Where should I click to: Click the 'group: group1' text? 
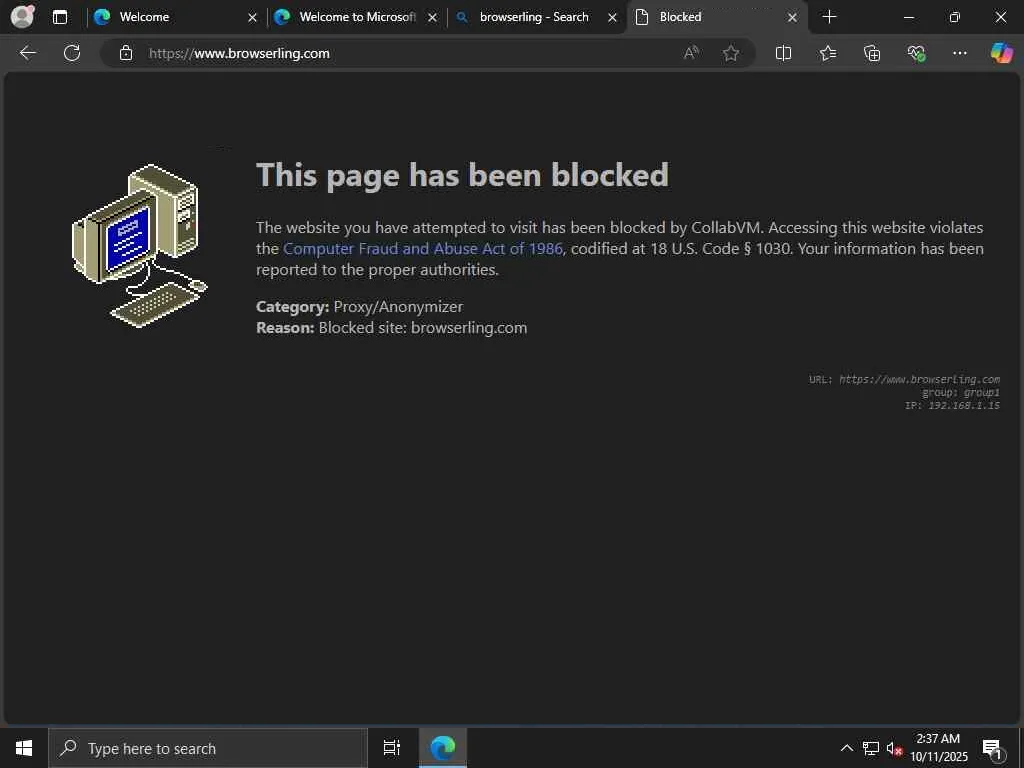coord(961,392)
